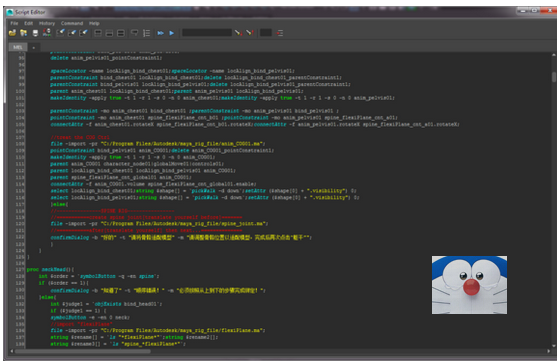557x364 pixels.
Task: Open the History menu
Action: [x=47, y=23]
